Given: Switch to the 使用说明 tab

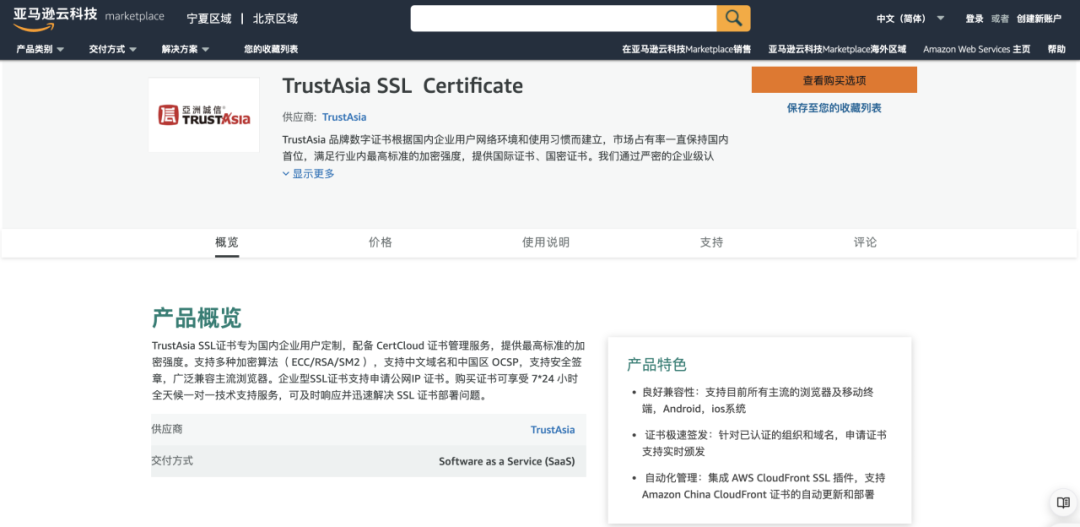Looking at the screenshot, I should pos(546,242).
